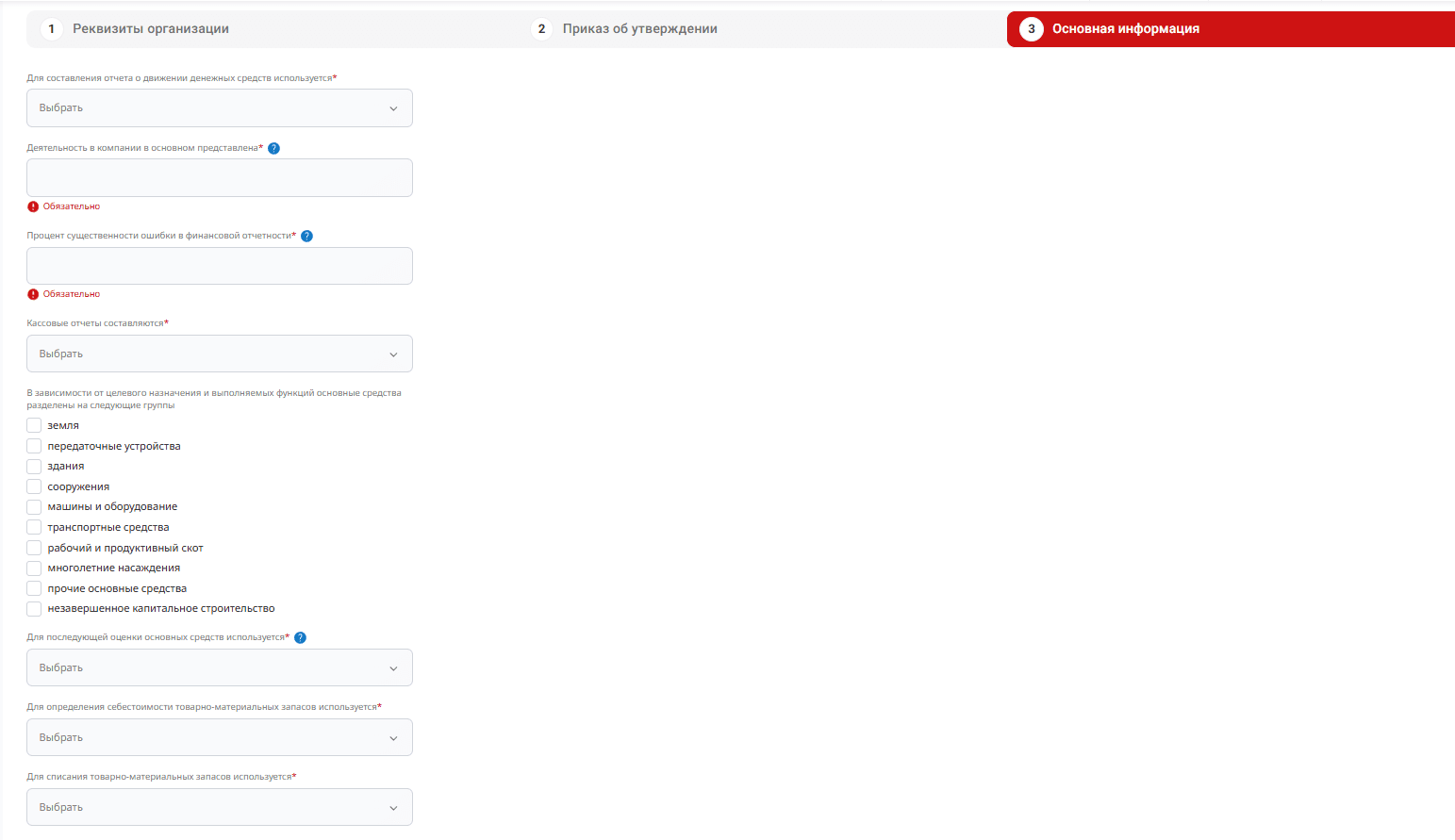The height and width of the screenshot is (840, 1455).
Task: Click step 2 number circle icon
Action: tap(541, 29)
